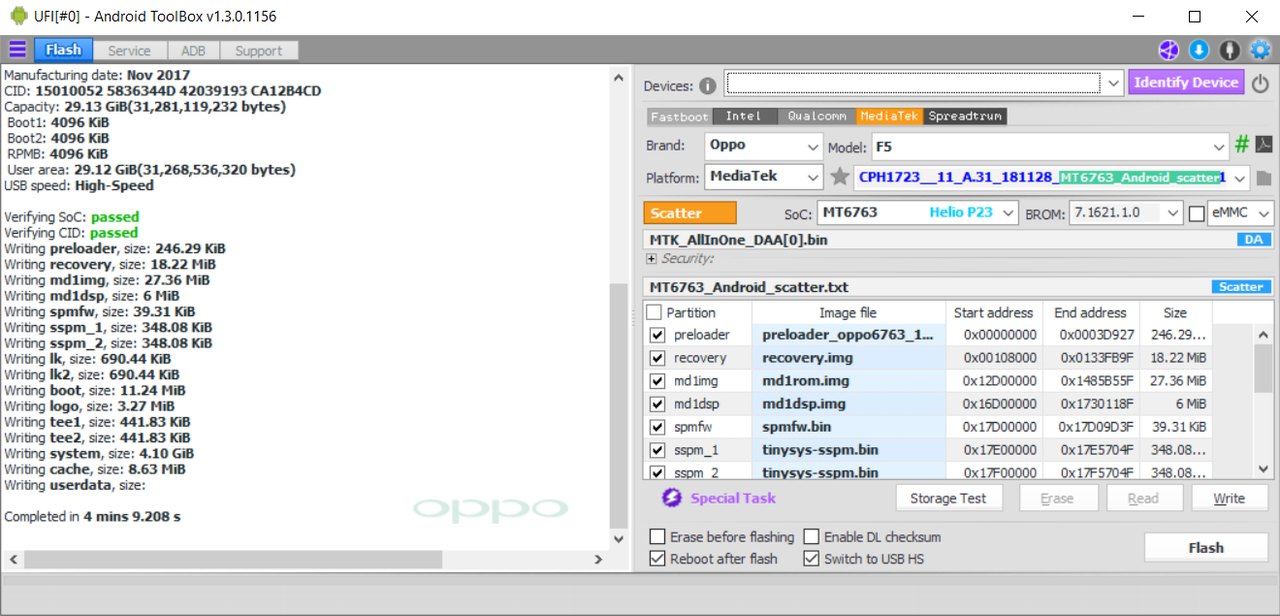Enable Erase before flashing checkbox
1280x616 pixels.
tap(657, 537)
